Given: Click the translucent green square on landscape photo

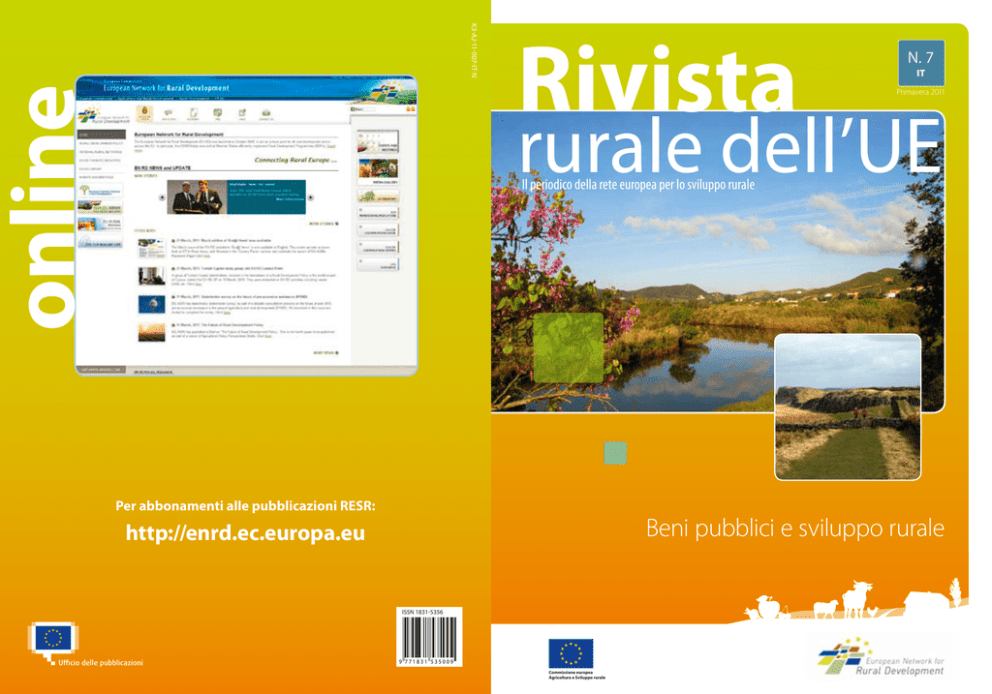Looking at the screenshot, I should 568,348.
